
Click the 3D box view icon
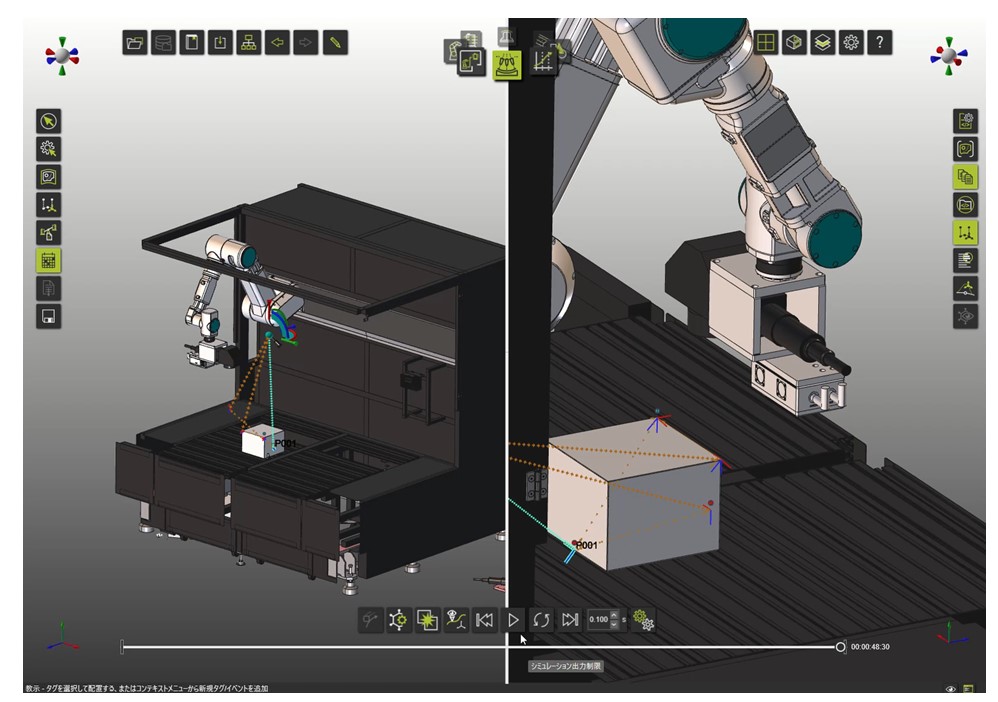pos(794,43)
